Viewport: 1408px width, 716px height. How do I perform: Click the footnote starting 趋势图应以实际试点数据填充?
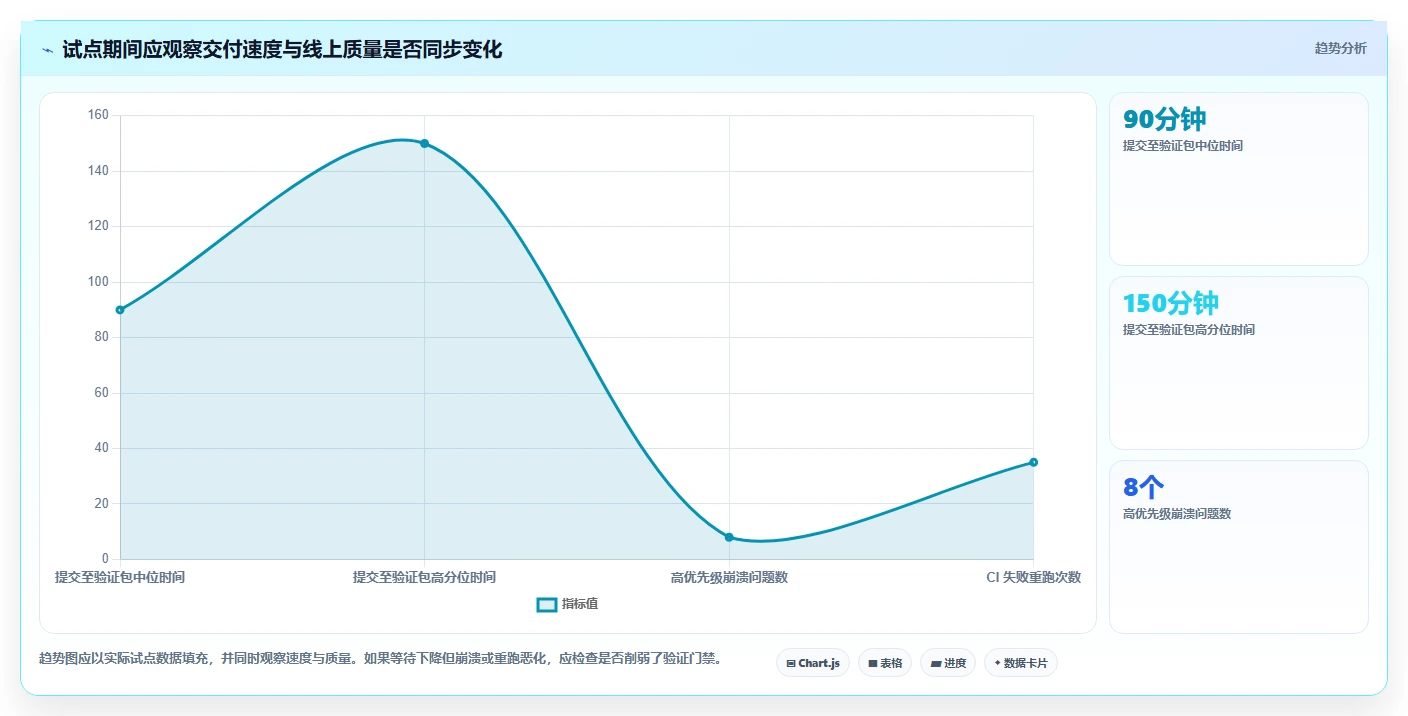click(x=380, y=658)
